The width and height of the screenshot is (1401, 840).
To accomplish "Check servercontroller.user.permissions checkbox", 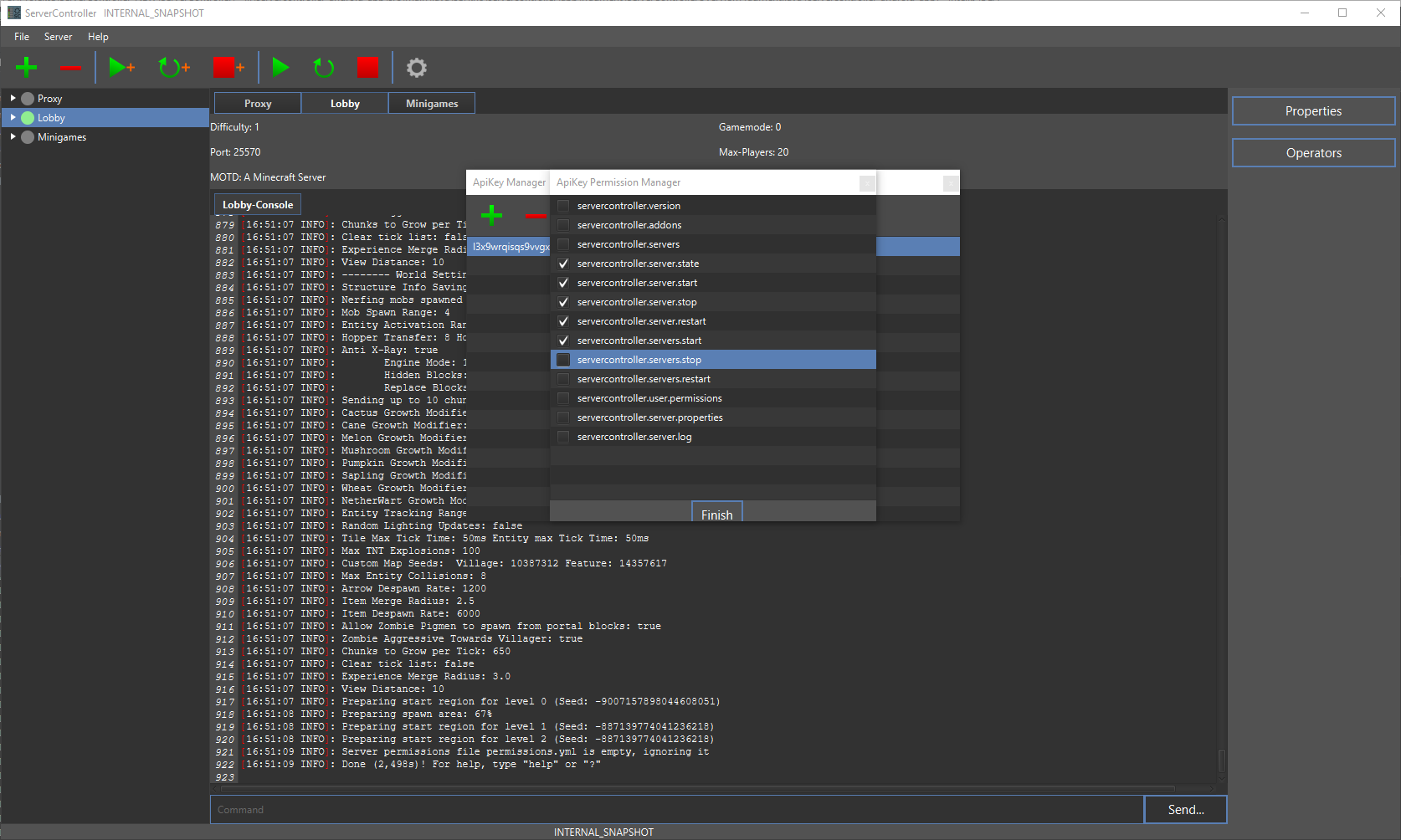I will (x=563, y=398).
